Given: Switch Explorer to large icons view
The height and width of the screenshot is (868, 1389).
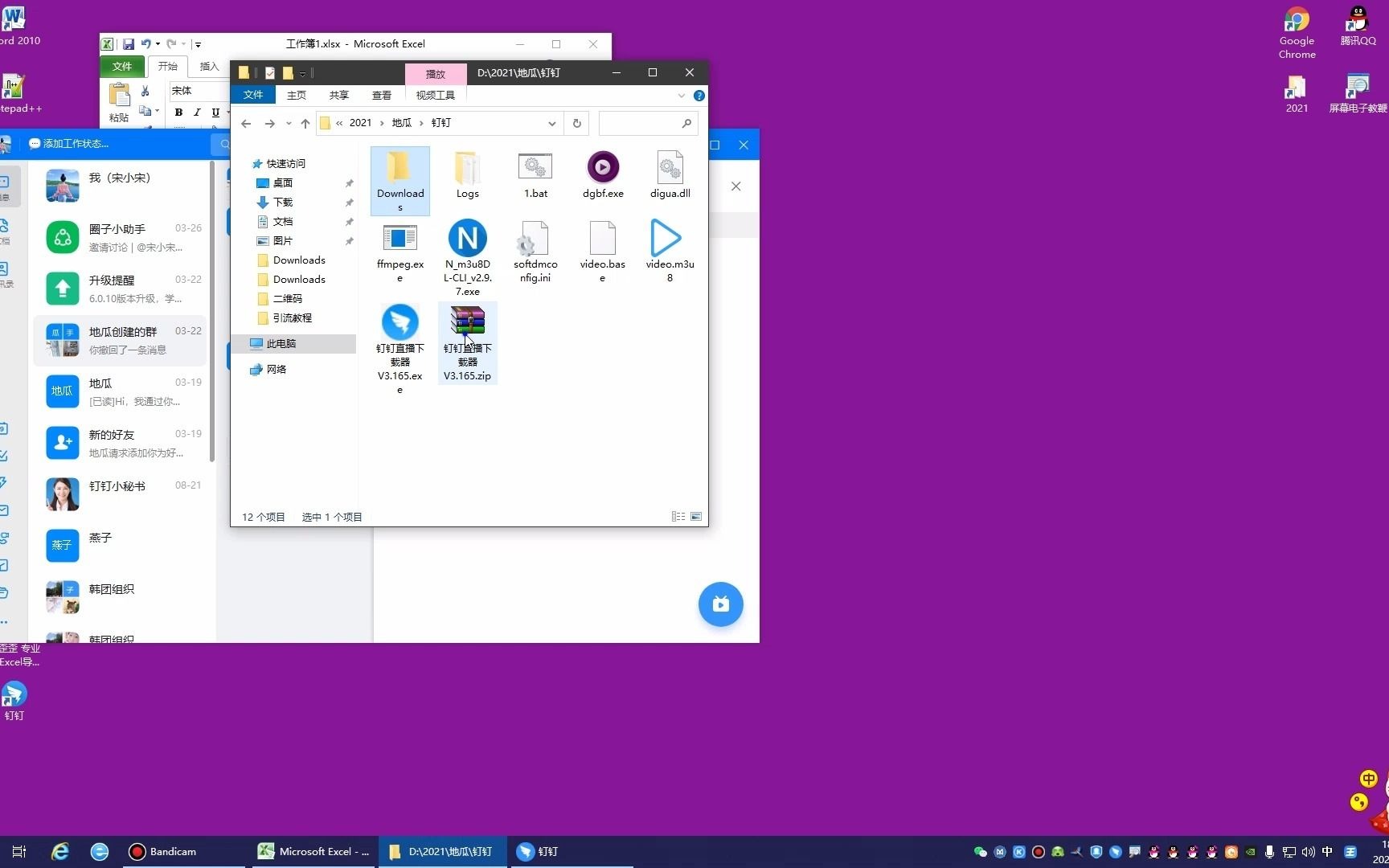Looking at the screenshot, I should click(696, 517).
